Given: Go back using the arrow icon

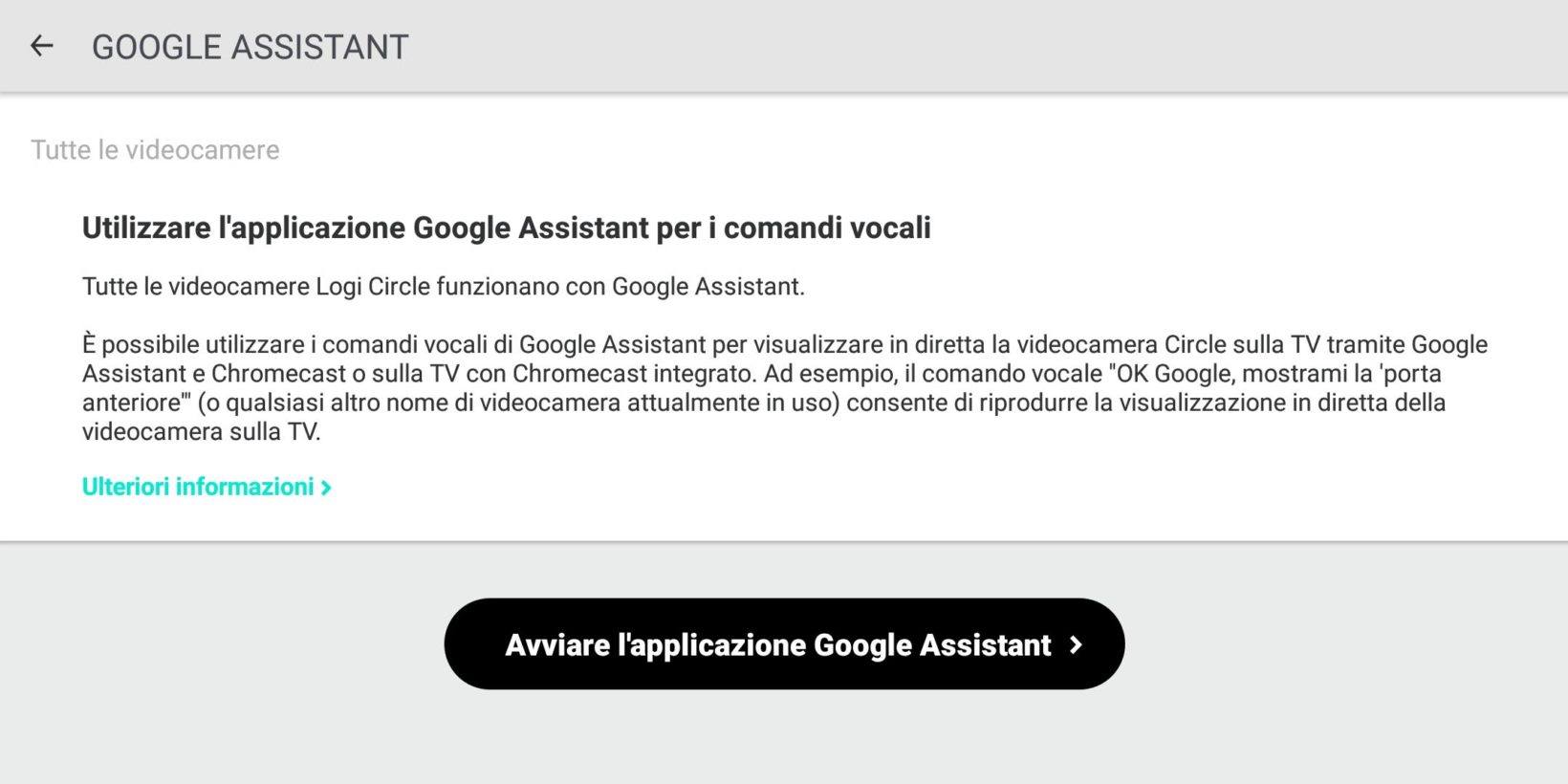Looking at the screenshot, I should 41,46.
